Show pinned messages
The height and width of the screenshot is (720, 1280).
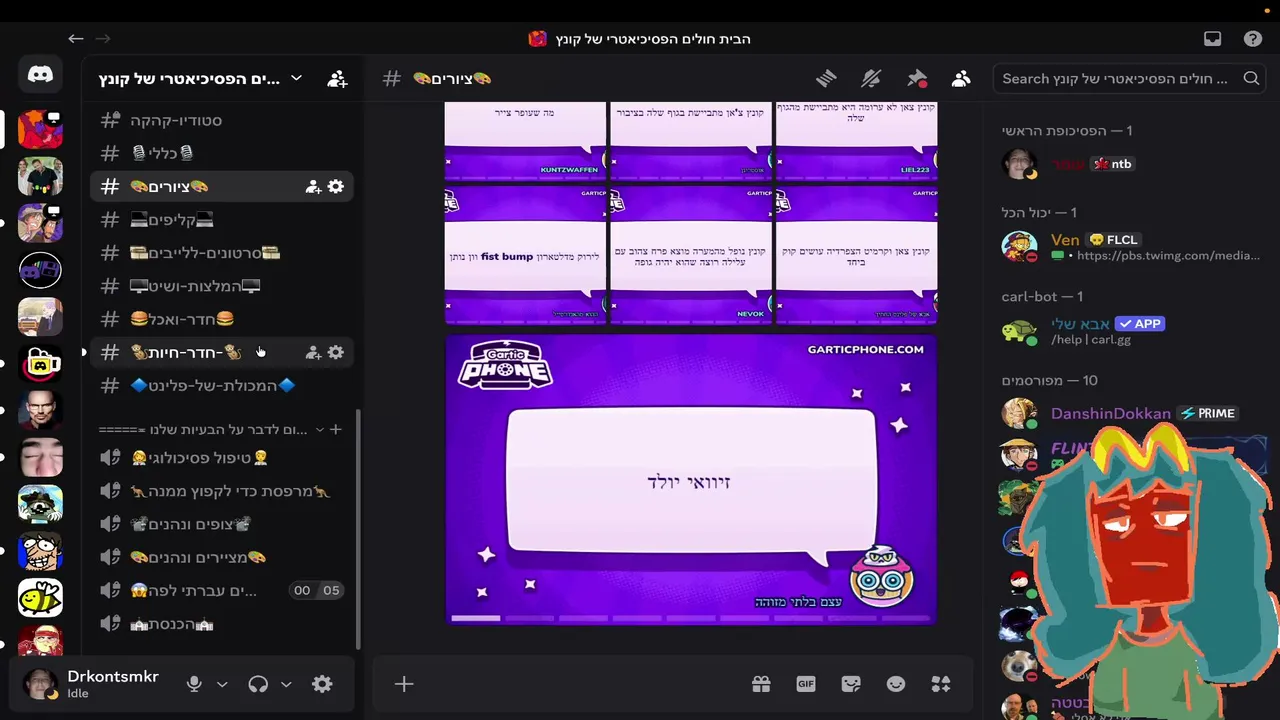pyautogui.click(x=917, y=78)
